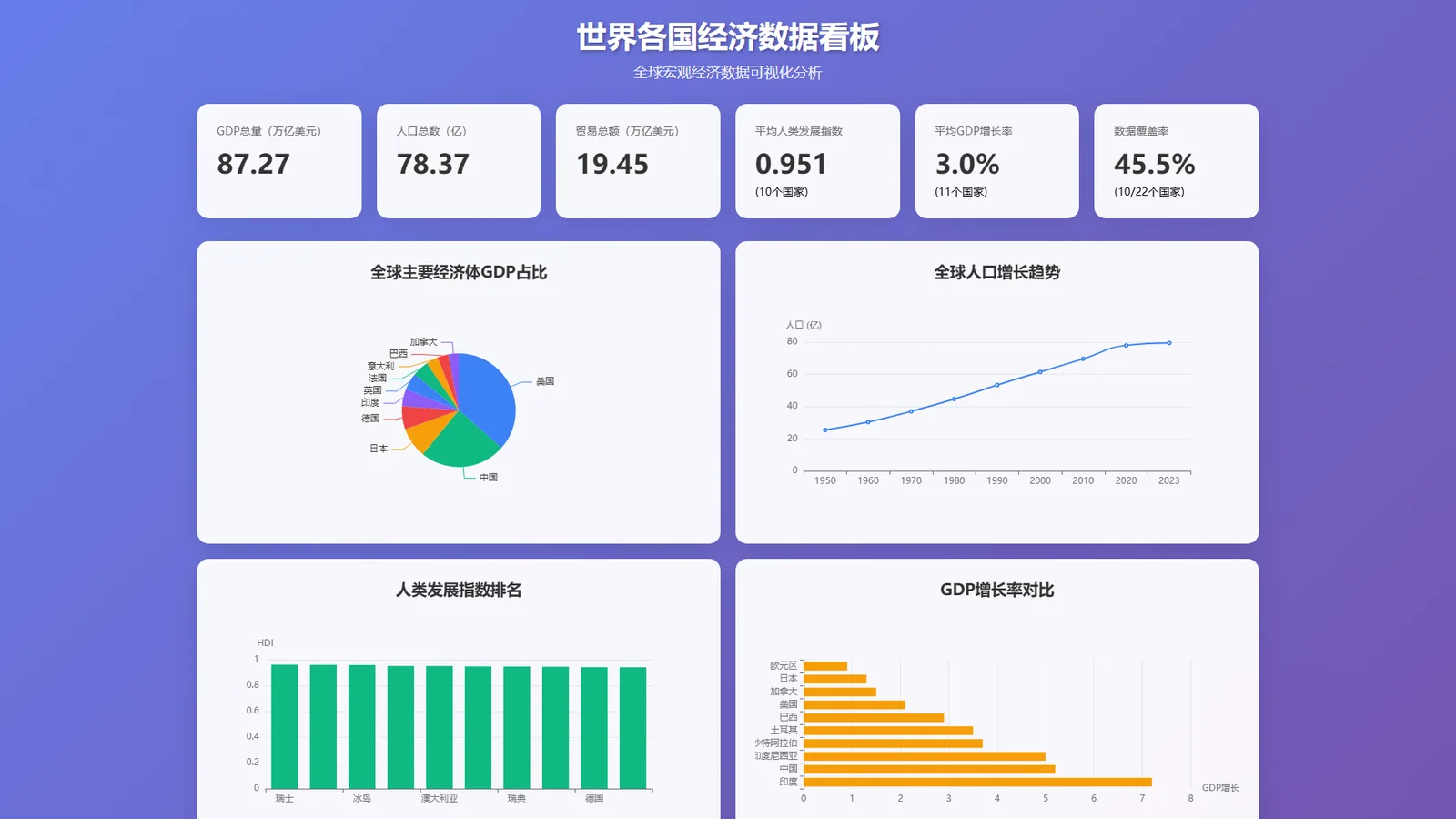This screenshot has width=1456, height=819.
Task: Select the 2000 data point on the population line
Action: click(1040, 372)
